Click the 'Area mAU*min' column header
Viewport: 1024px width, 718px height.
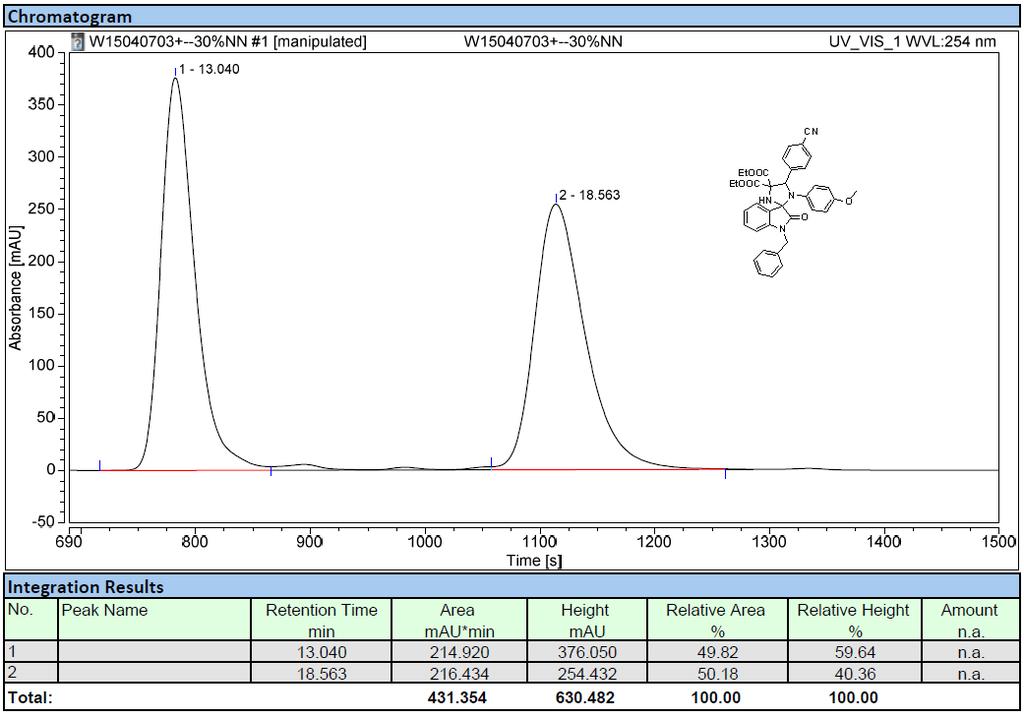point(460,619)
